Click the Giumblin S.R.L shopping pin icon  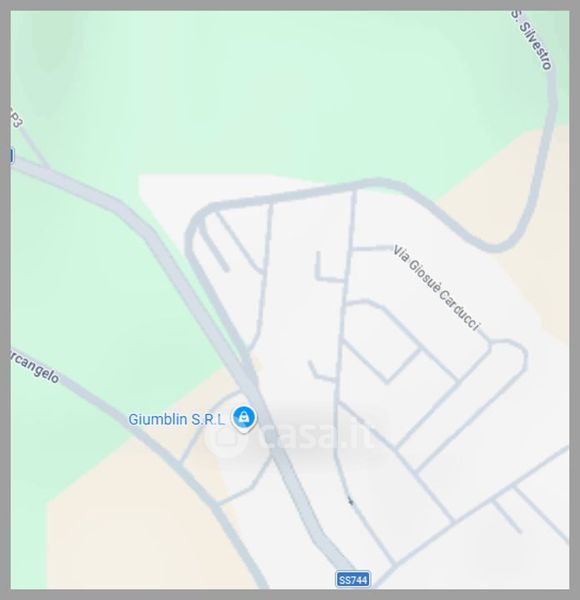point(244,418)
